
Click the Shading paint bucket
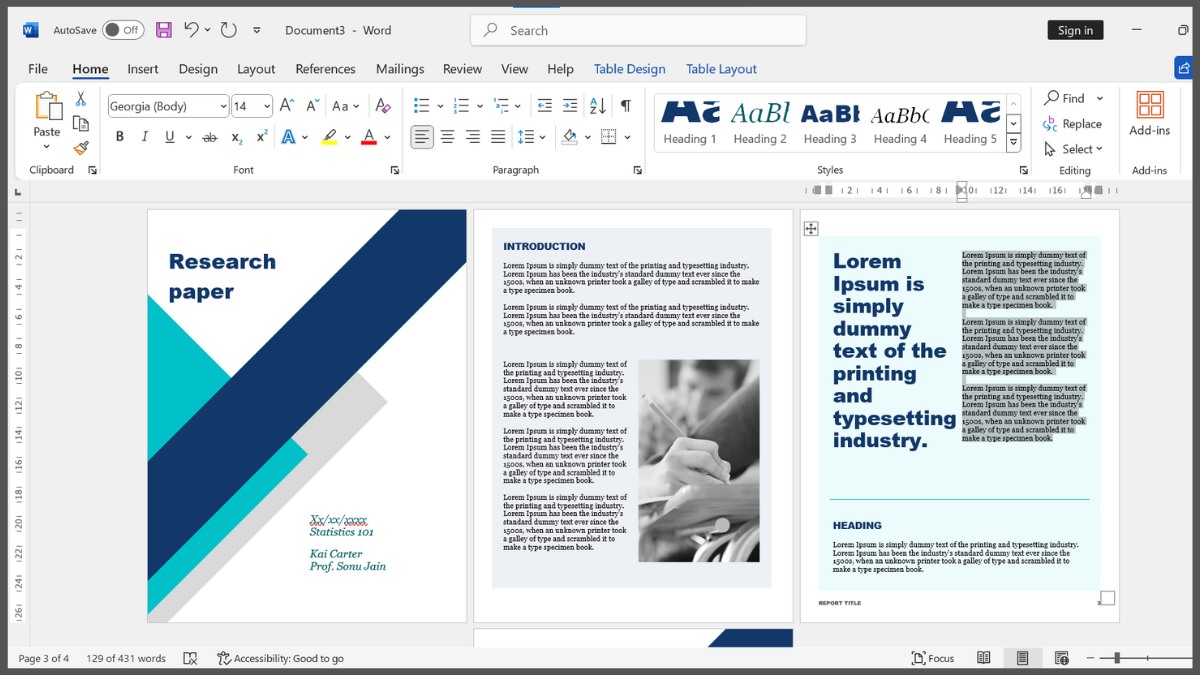(570, 137)
